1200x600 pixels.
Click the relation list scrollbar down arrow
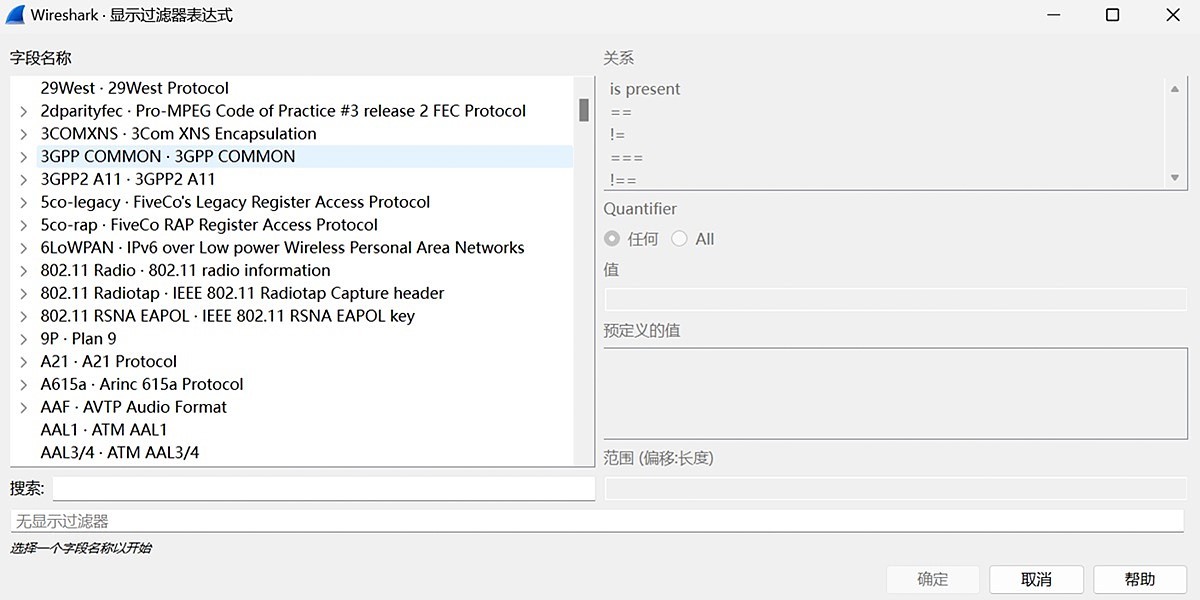(1176, 176)
